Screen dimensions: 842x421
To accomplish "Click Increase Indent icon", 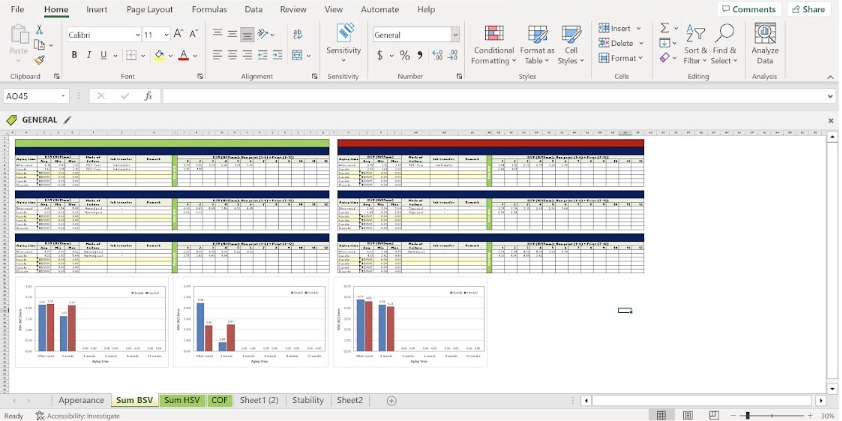I will click(x=277, y=55).
